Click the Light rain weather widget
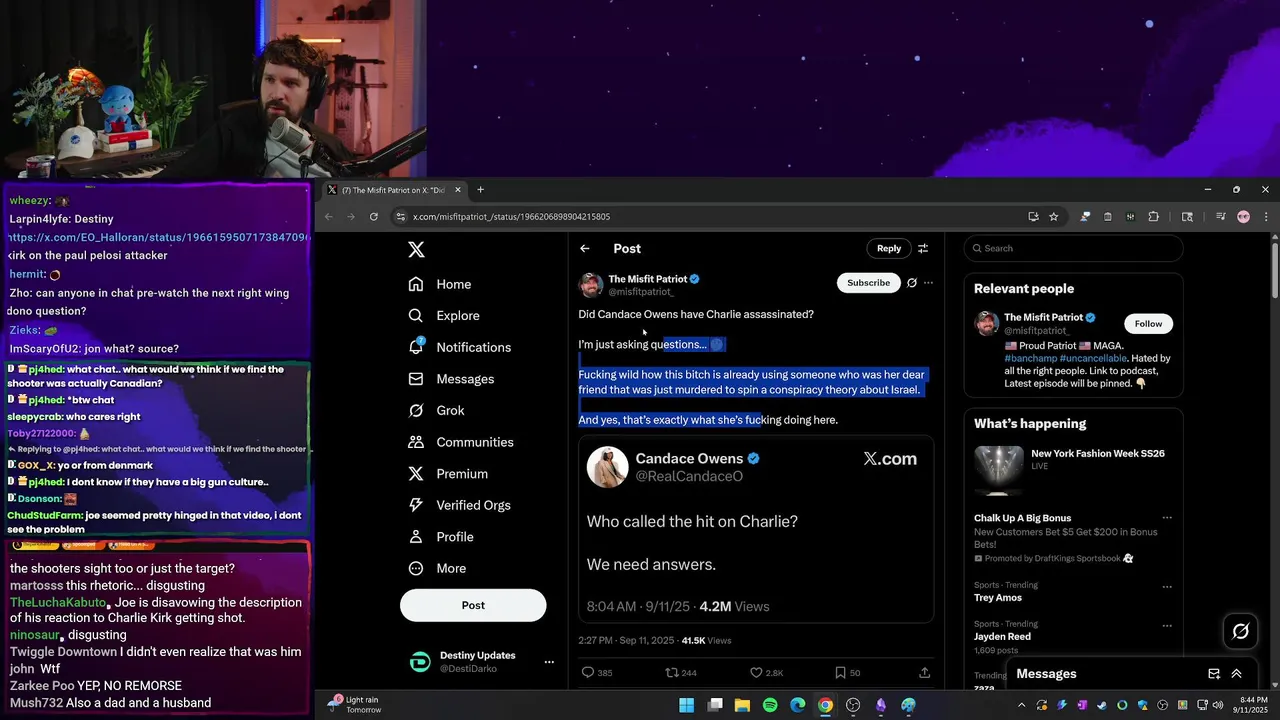Viewport: 1280px width, 720px height. pyautogui.click(x=356, y=705)
